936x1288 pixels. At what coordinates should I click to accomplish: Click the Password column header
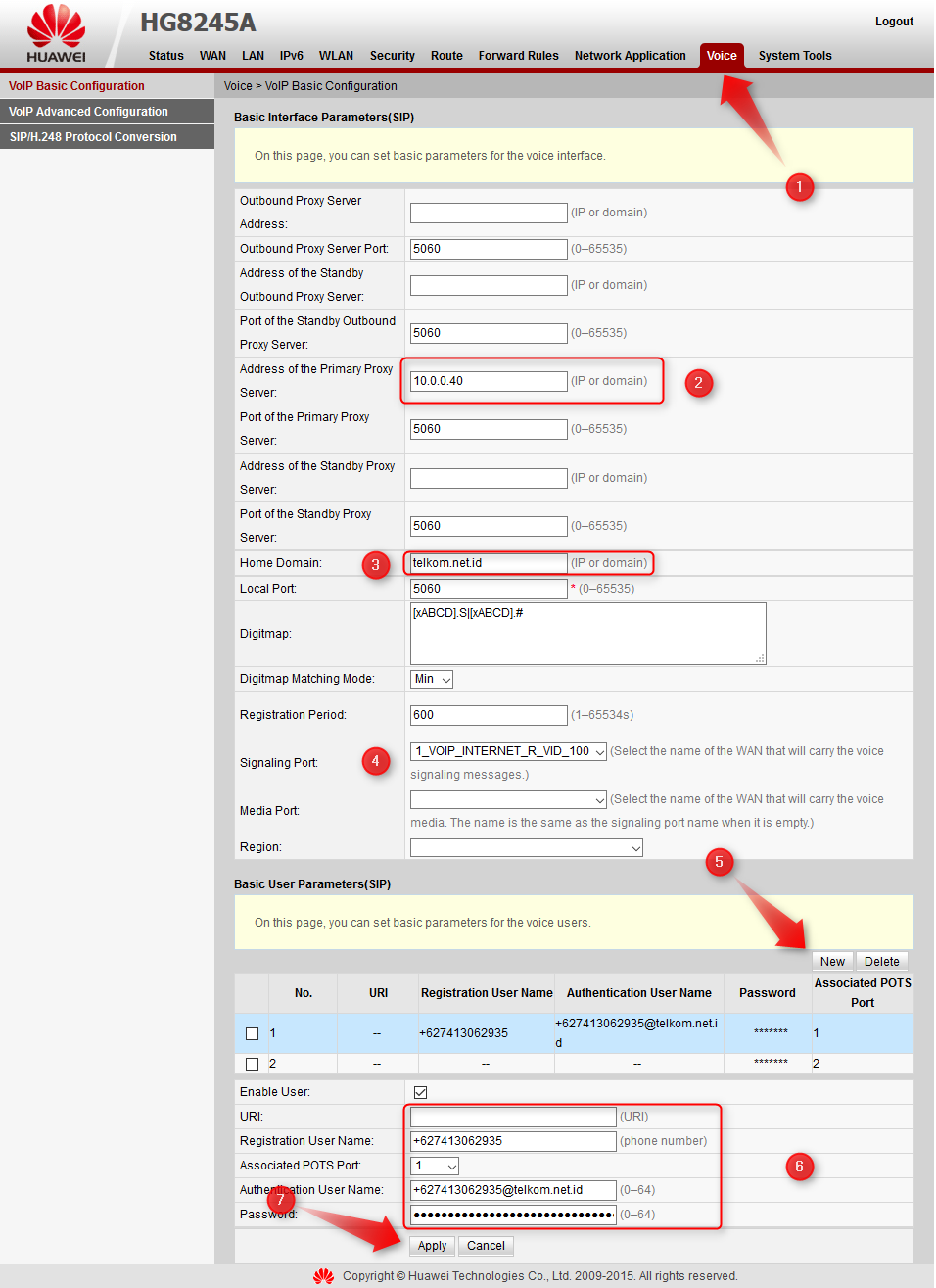[768, 993]
